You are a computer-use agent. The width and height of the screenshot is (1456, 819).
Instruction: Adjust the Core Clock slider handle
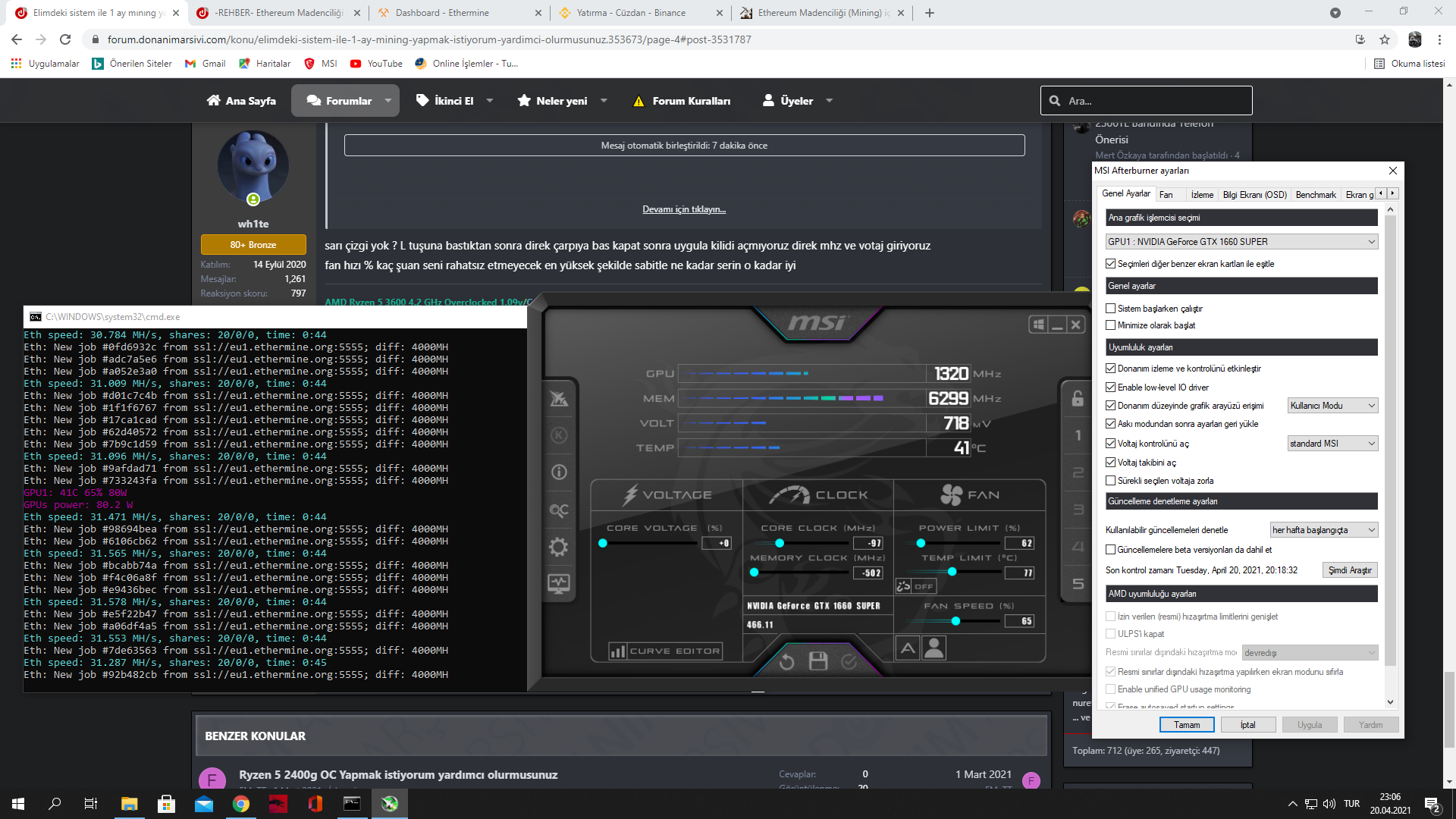(x=780, y=543)
